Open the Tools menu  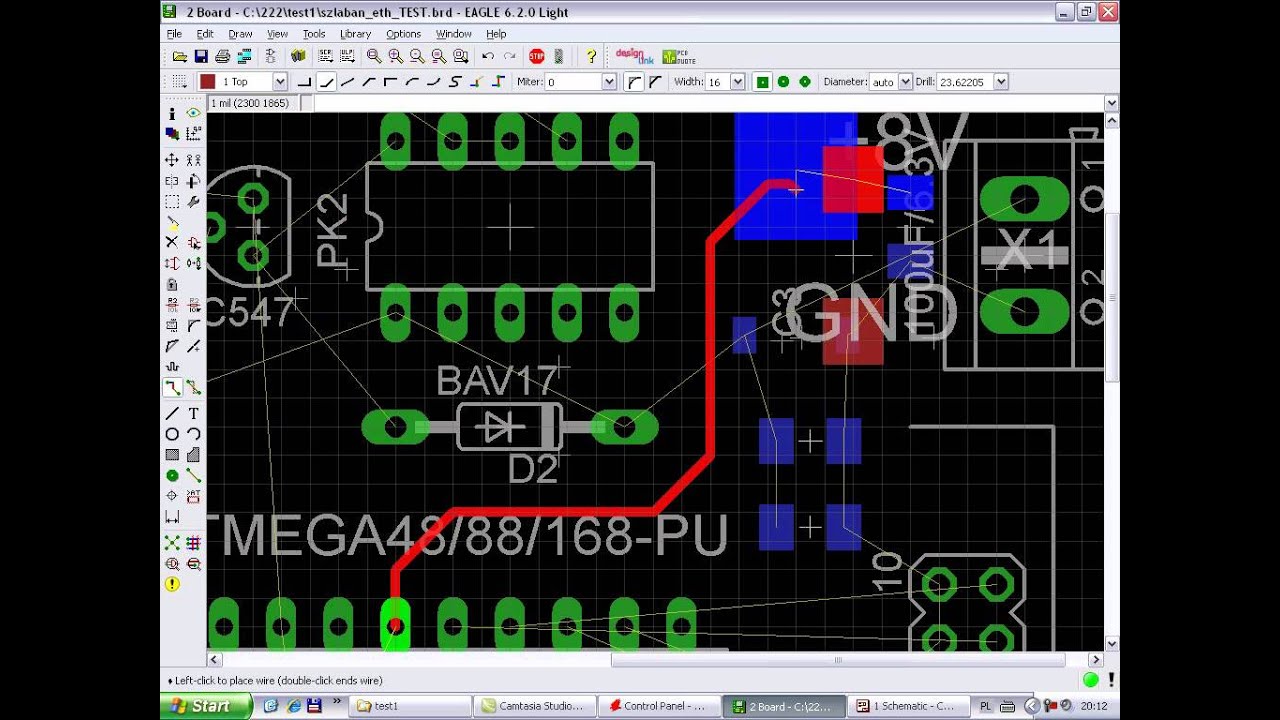(x=314, y=34)
